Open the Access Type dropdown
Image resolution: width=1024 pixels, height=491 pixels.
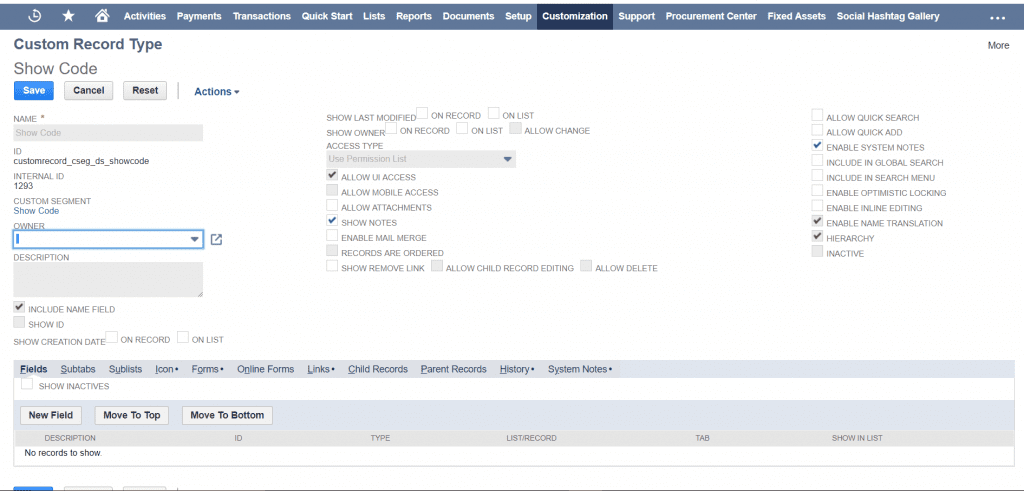pos(421,159)
